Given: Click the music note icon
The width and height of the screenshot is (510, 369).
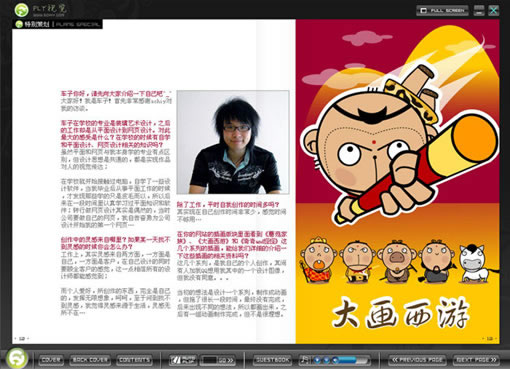Looking at the screenshot, I should [x=304, y=360].
